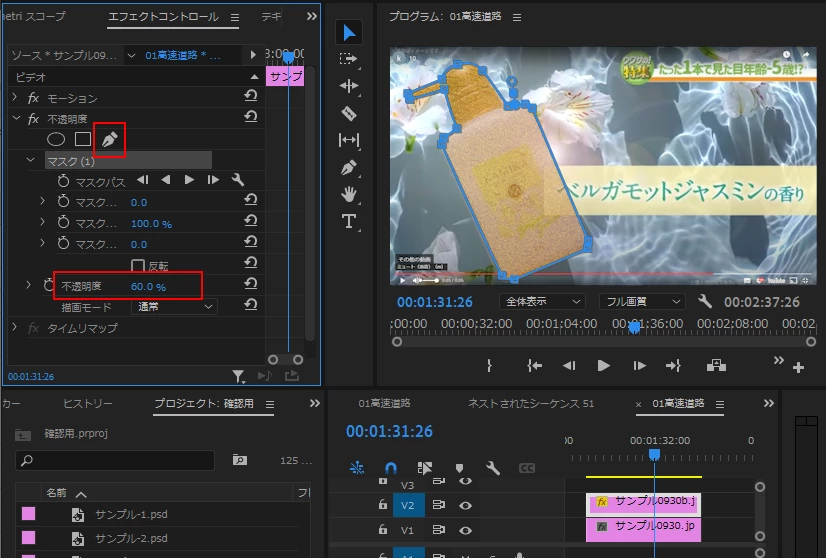Toggle timeline snap magnet icon
The height and width of the screenshot is (558, 826).
390,468
